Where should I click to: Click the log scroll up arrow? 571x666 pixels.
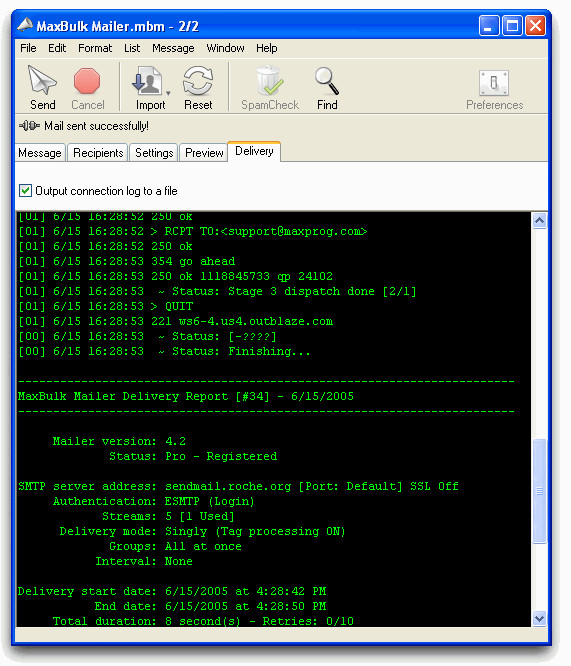tap(540, 220)
